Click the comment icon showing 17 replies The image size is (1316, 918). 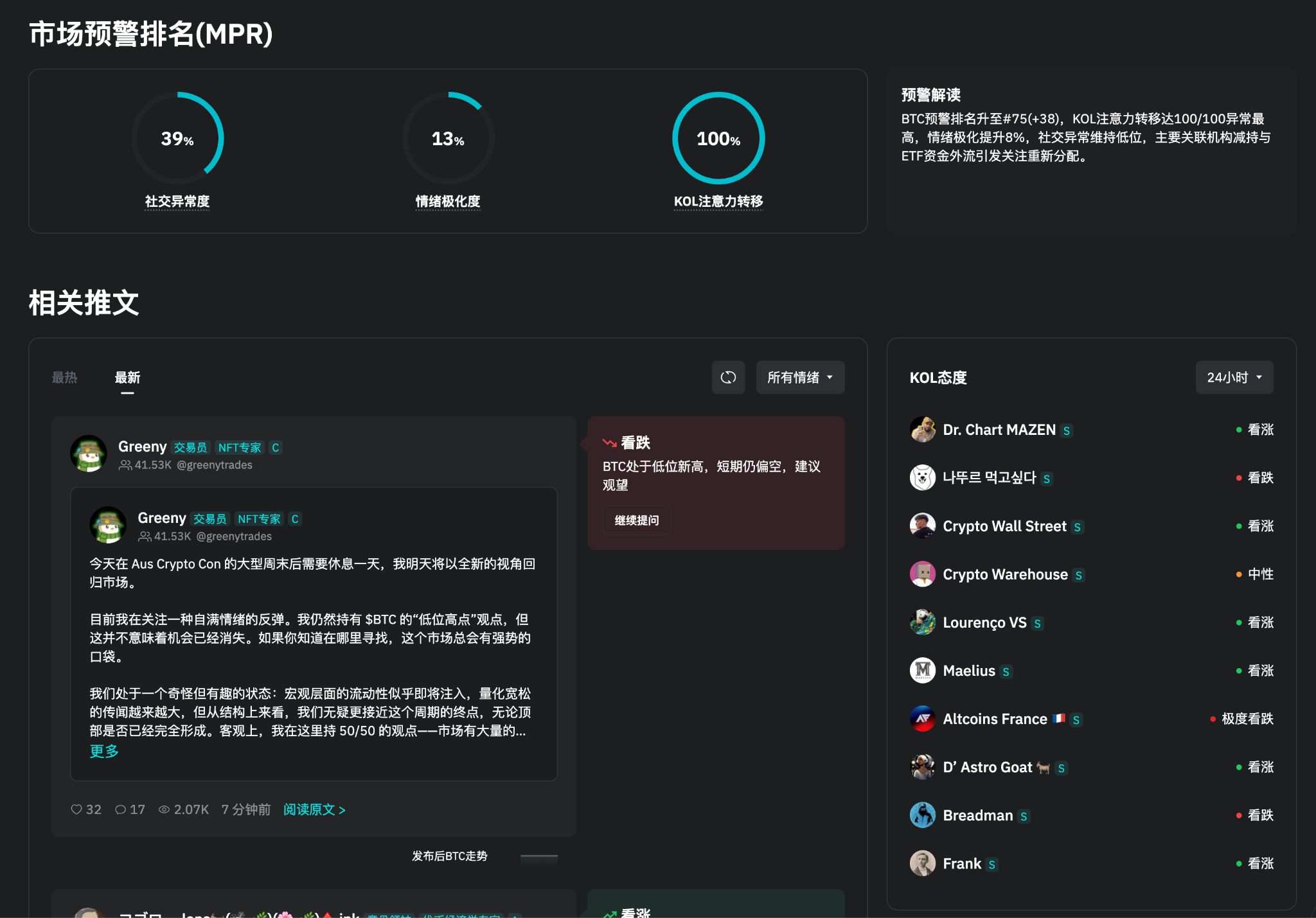(120, 809)
